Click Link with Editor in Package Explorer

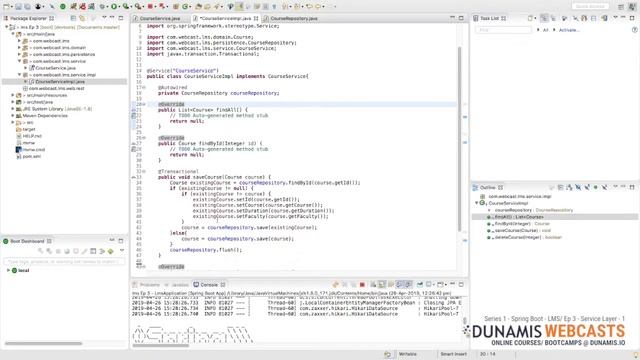pyautogui.click(x=82, y=18)
